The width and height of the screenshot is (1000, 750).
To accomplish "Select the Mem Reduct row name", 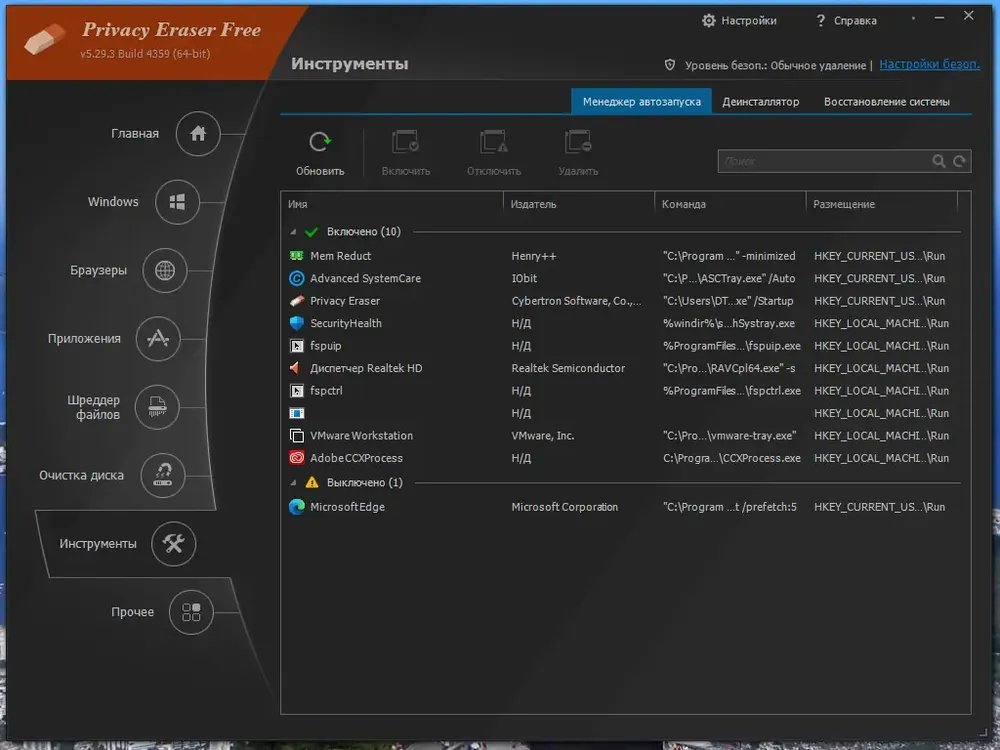I will tap(340, 256).
